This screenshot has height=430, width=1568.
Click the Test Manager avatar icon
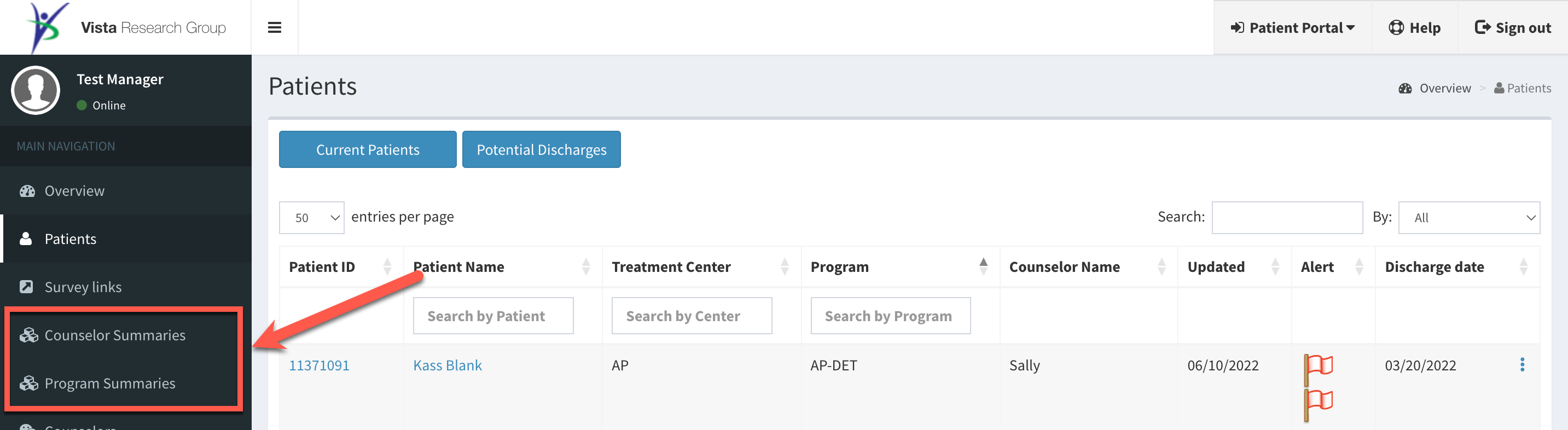[x=36, y=90]
